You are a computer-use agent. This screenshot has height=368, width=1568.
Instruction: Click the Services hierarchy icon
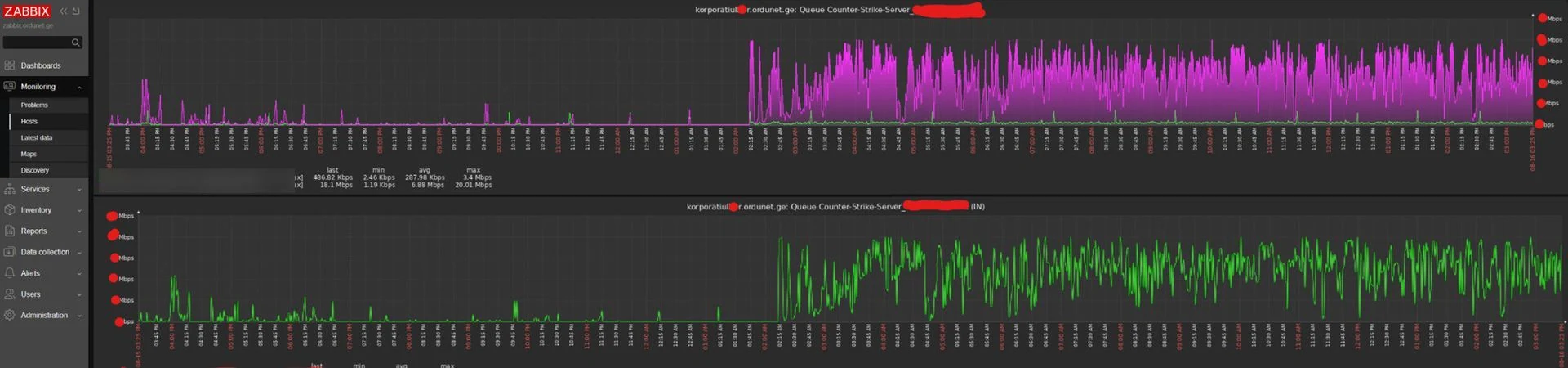pos(10,189)
